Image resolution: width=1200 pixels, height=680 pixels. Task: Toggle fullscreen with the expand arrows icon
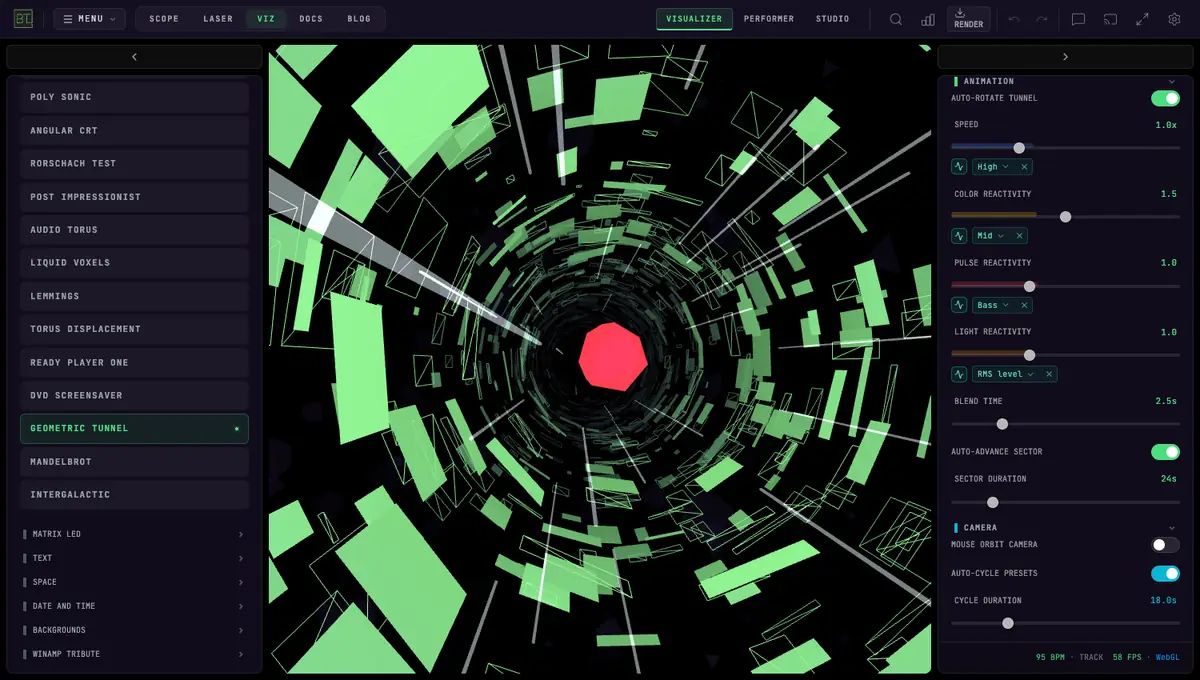1142,19
